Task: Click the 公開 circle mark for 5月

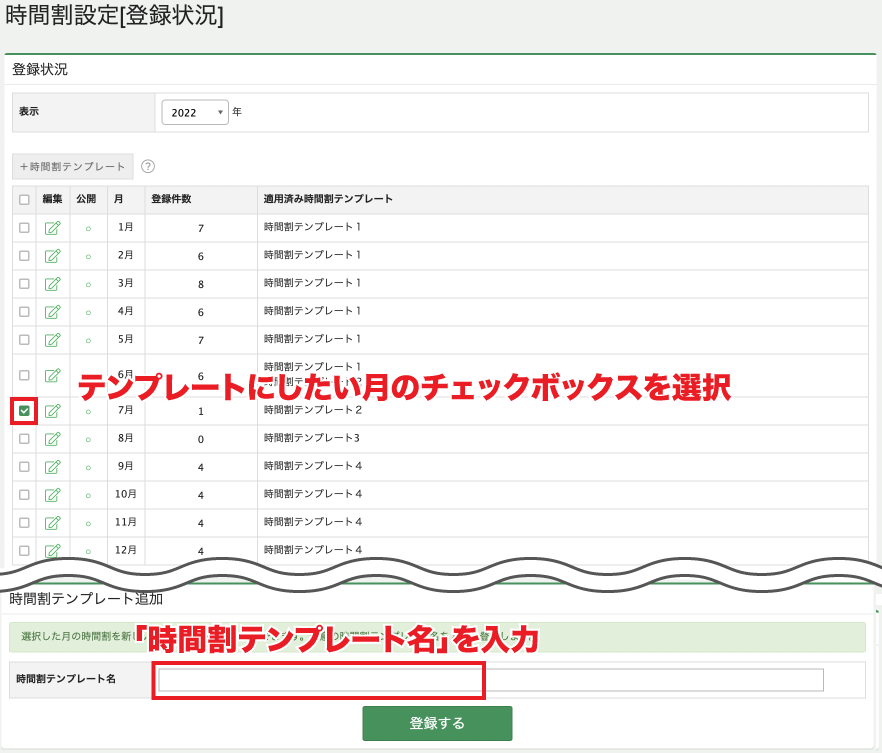Action: click(x=88, y=341)
